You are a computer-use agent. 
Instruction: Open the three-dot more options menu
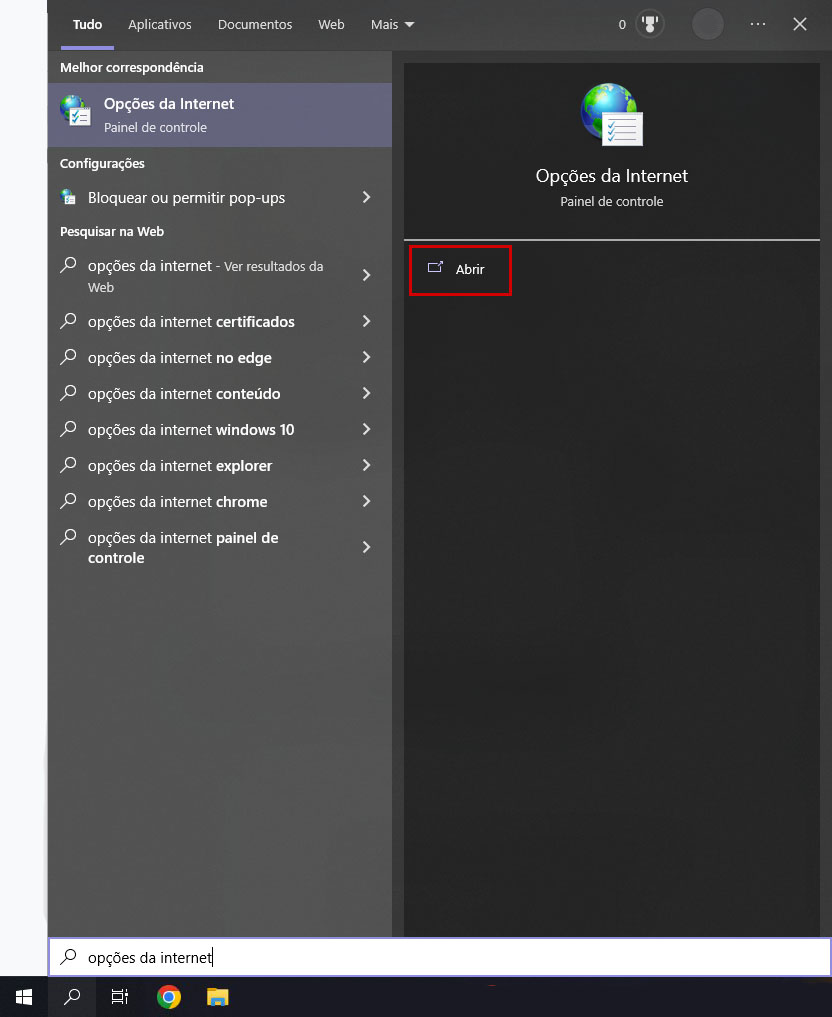coord(757,24)
